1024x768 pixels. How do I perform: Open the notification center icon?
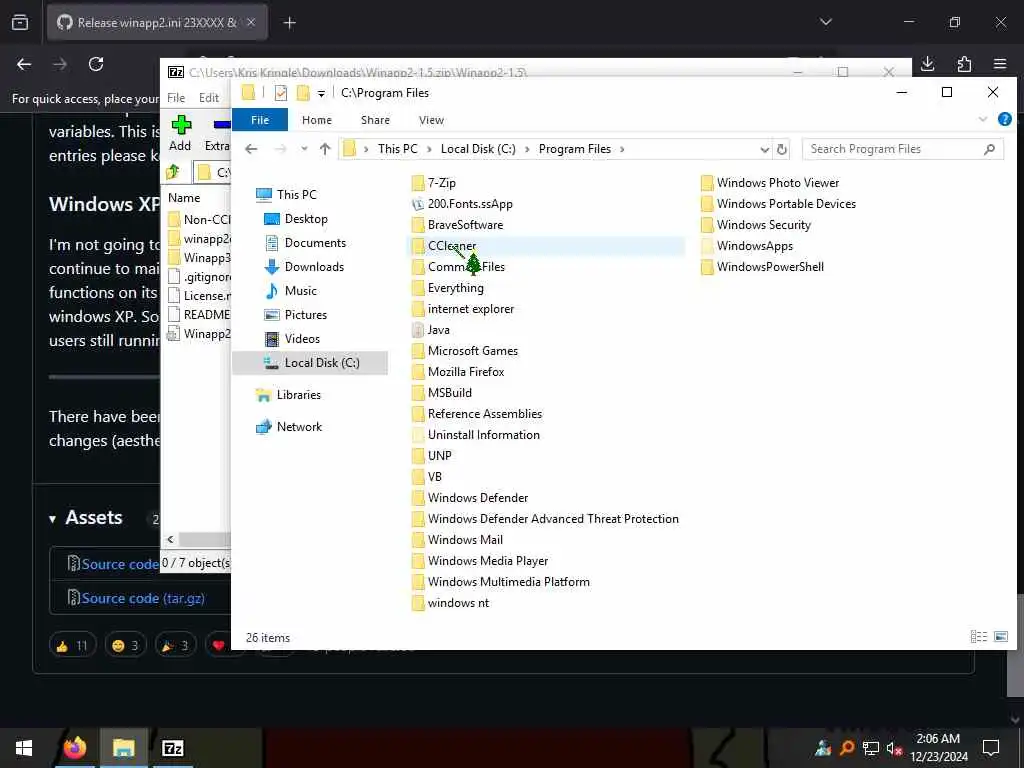pyautogui.click(x=991, y=748)
